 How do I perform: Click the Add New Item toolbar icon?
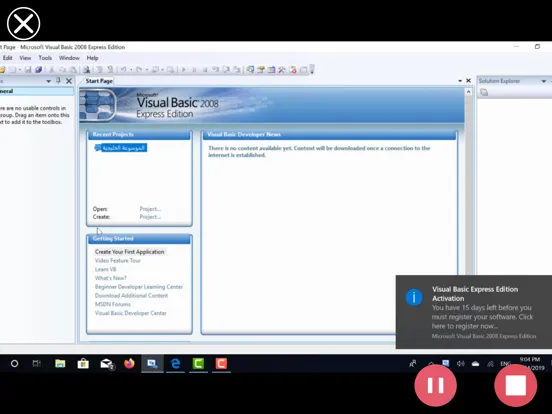click(13, 70)
